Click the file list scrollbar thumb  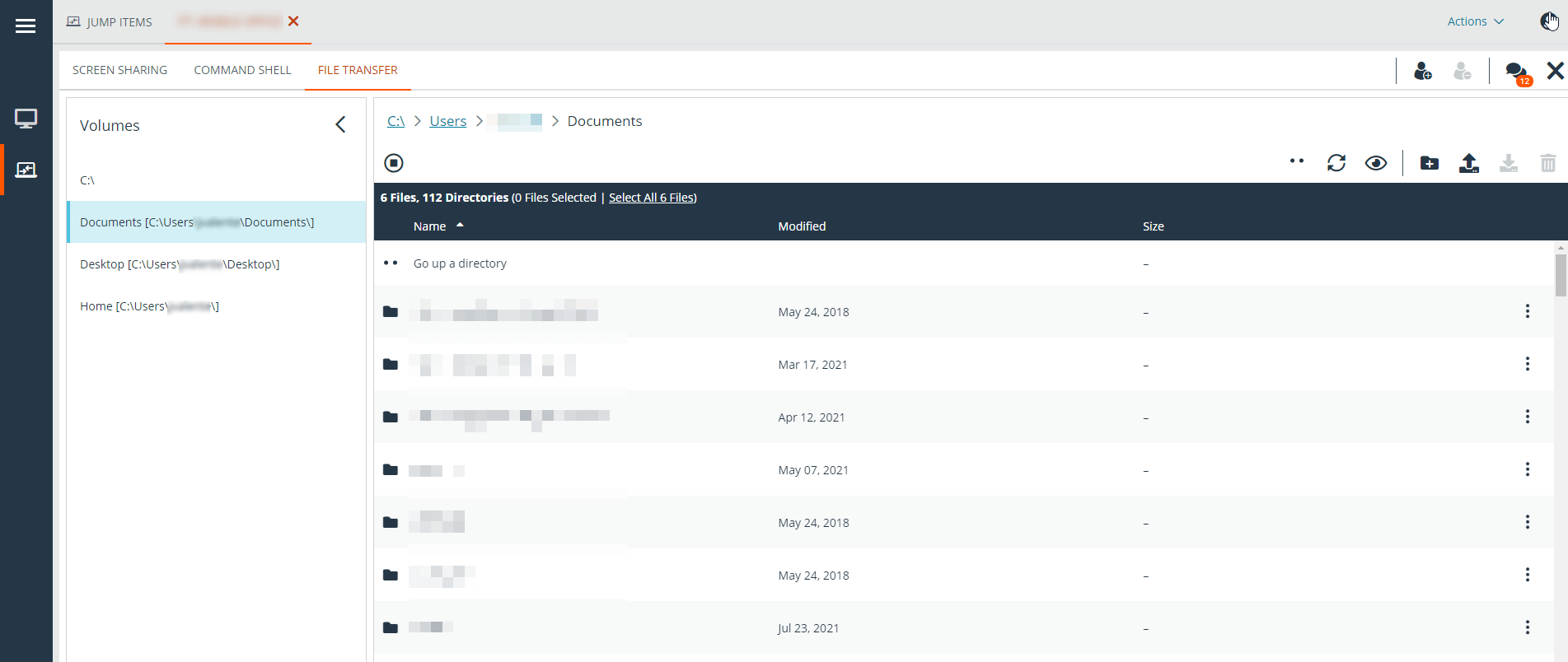(1561, 275)
